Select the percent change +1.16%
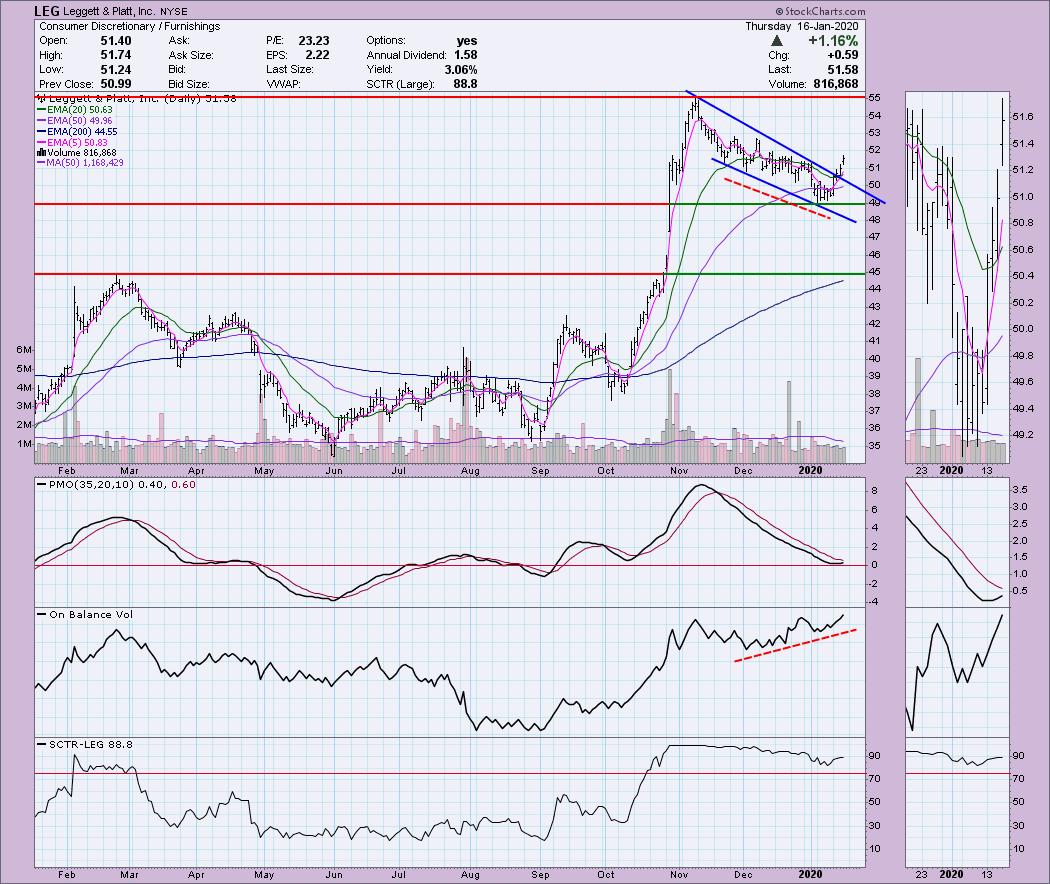The image size is (1050, 884). click(832, 41)
